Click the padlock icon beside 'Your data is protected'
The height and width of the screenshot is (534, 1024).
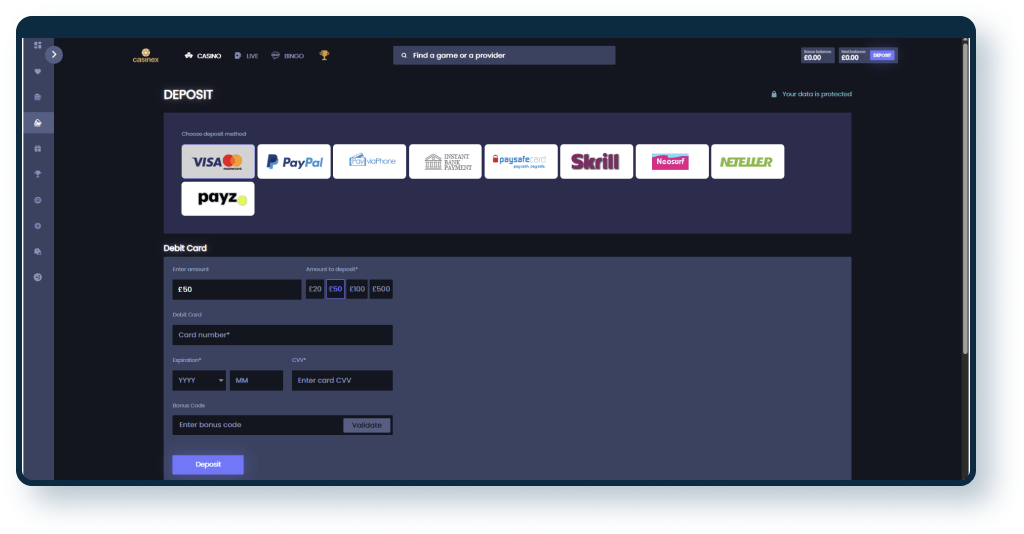773,94
